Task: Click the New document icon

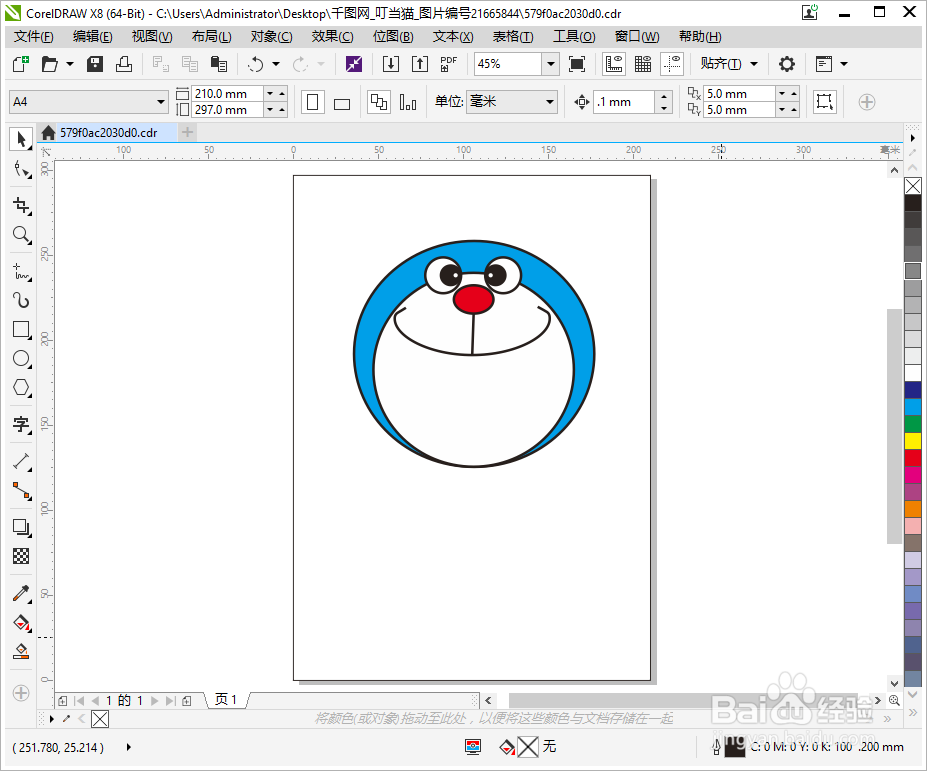Action: click(x=21, y=64)
